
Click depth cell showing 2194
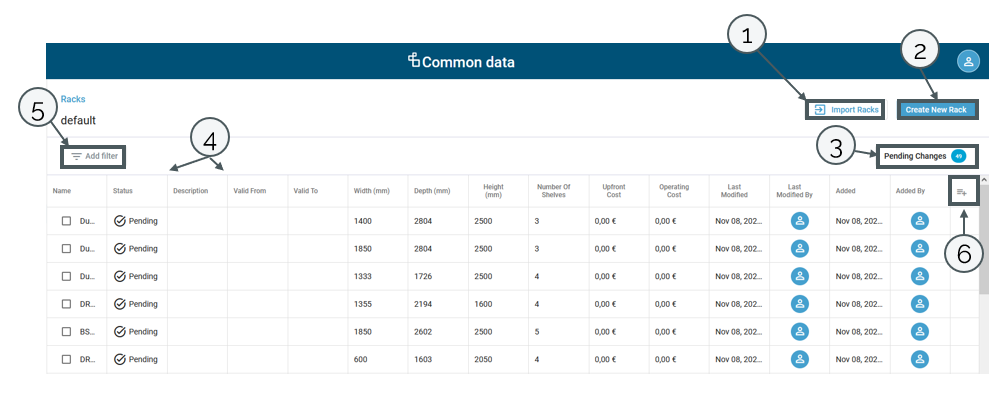(423, 304)
